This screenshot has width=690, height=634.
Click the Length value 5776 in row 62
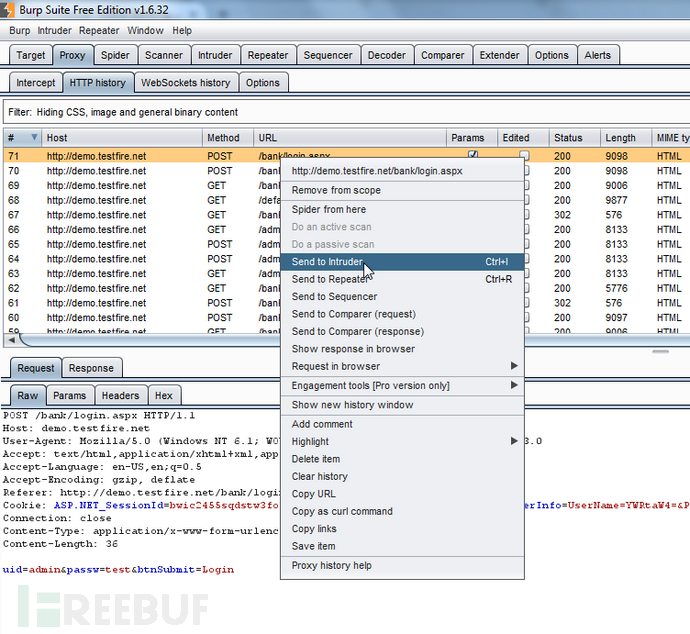616,288
